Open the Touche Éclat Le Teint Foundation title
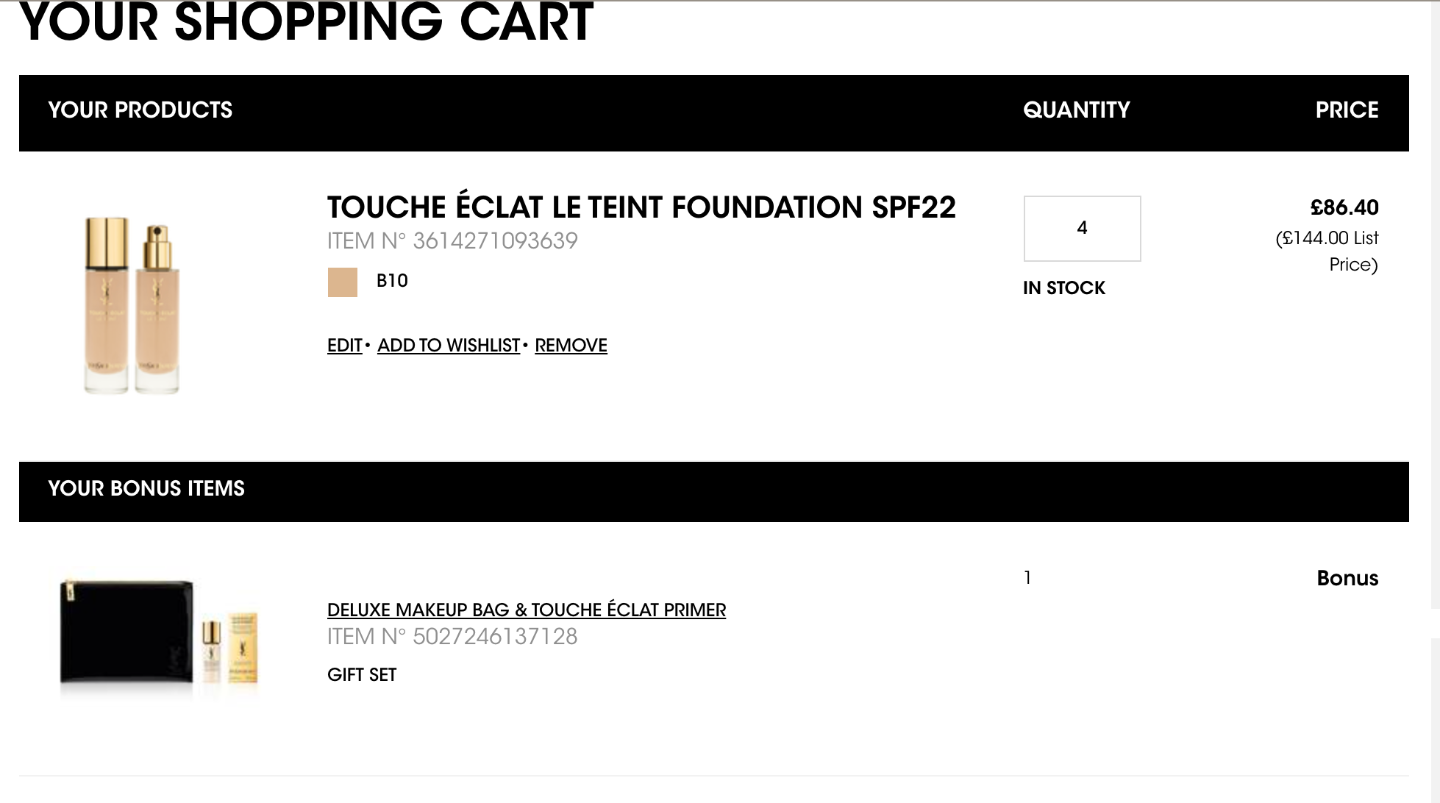Screen dimensions: 1440x803 [x=641, y=207]
